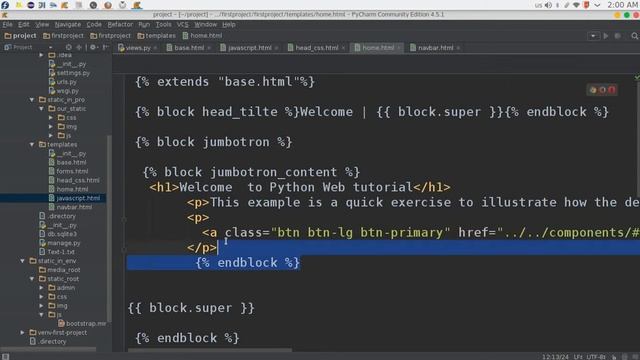Switch to the head_css.html editor tab

(x=316, y=48)
